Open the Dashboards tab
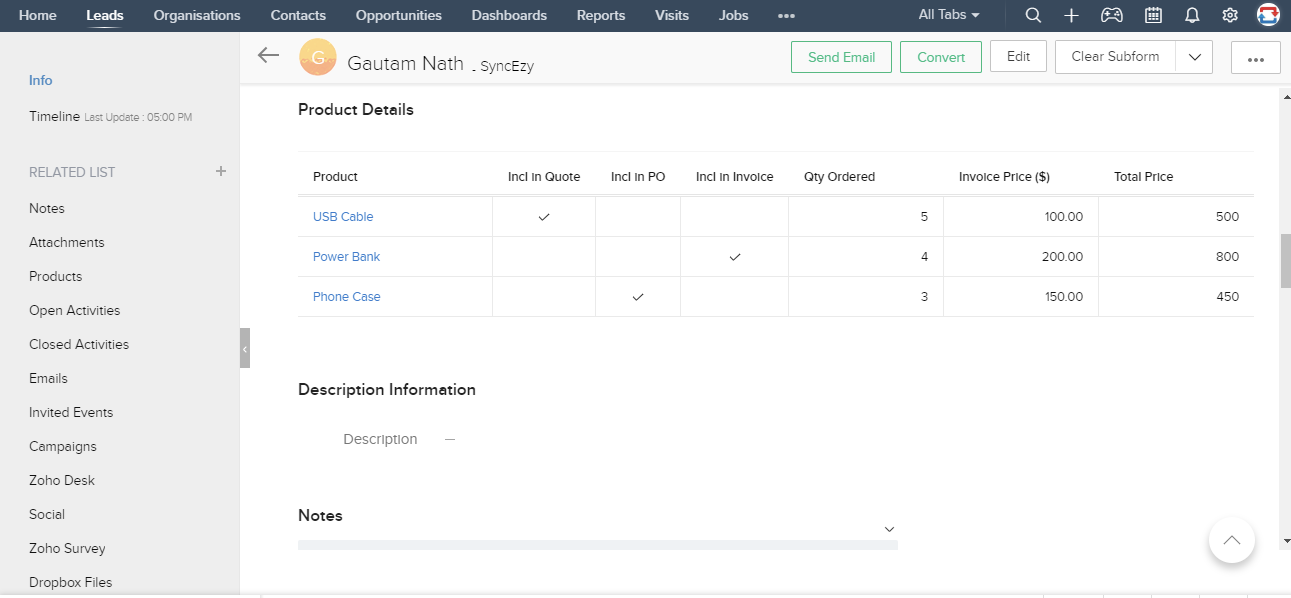Screen dimensions: 1291x598 click(x=509, y=15)
